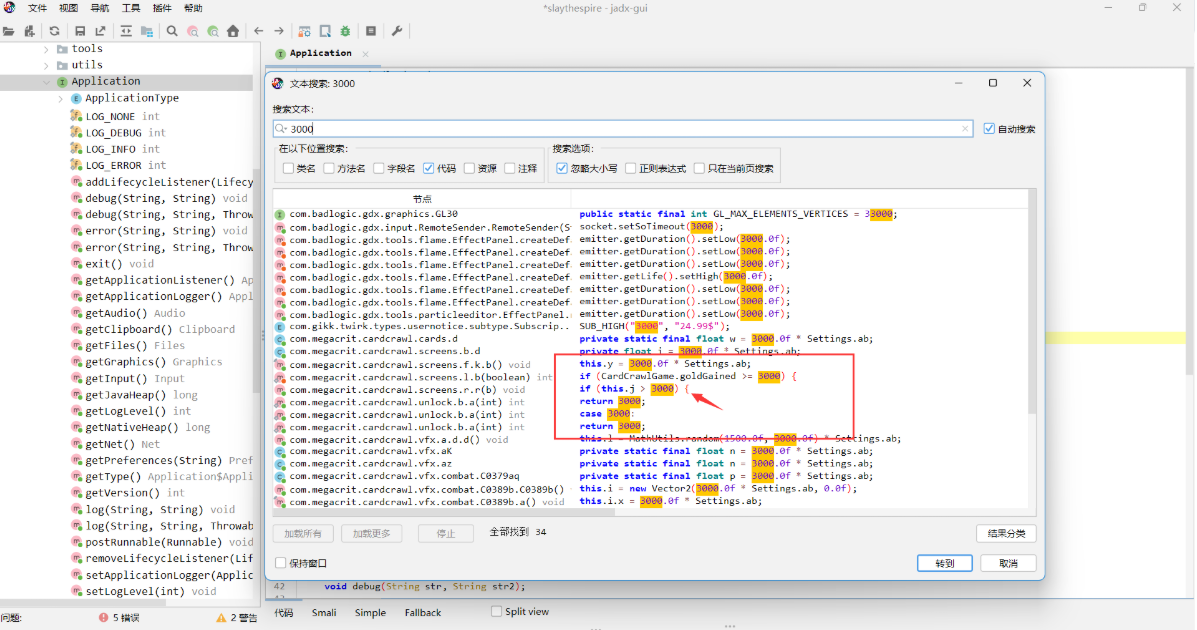
Task: Open text search via magnifier toolbar icon
Action: point(172,31)
